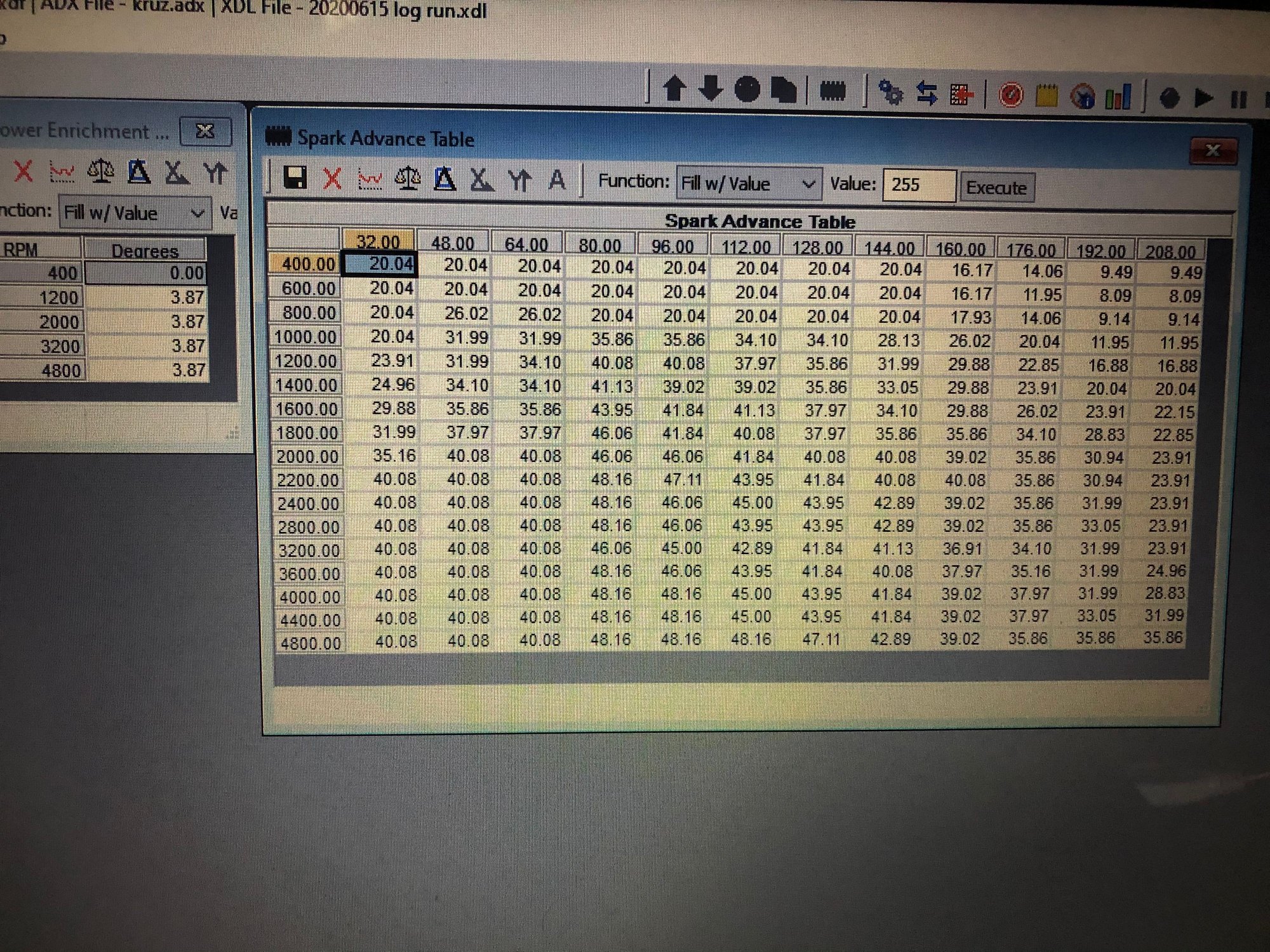Click the red XDF plus toolbar icon
Screen dimensions: 1270x952
pos(961,92)
